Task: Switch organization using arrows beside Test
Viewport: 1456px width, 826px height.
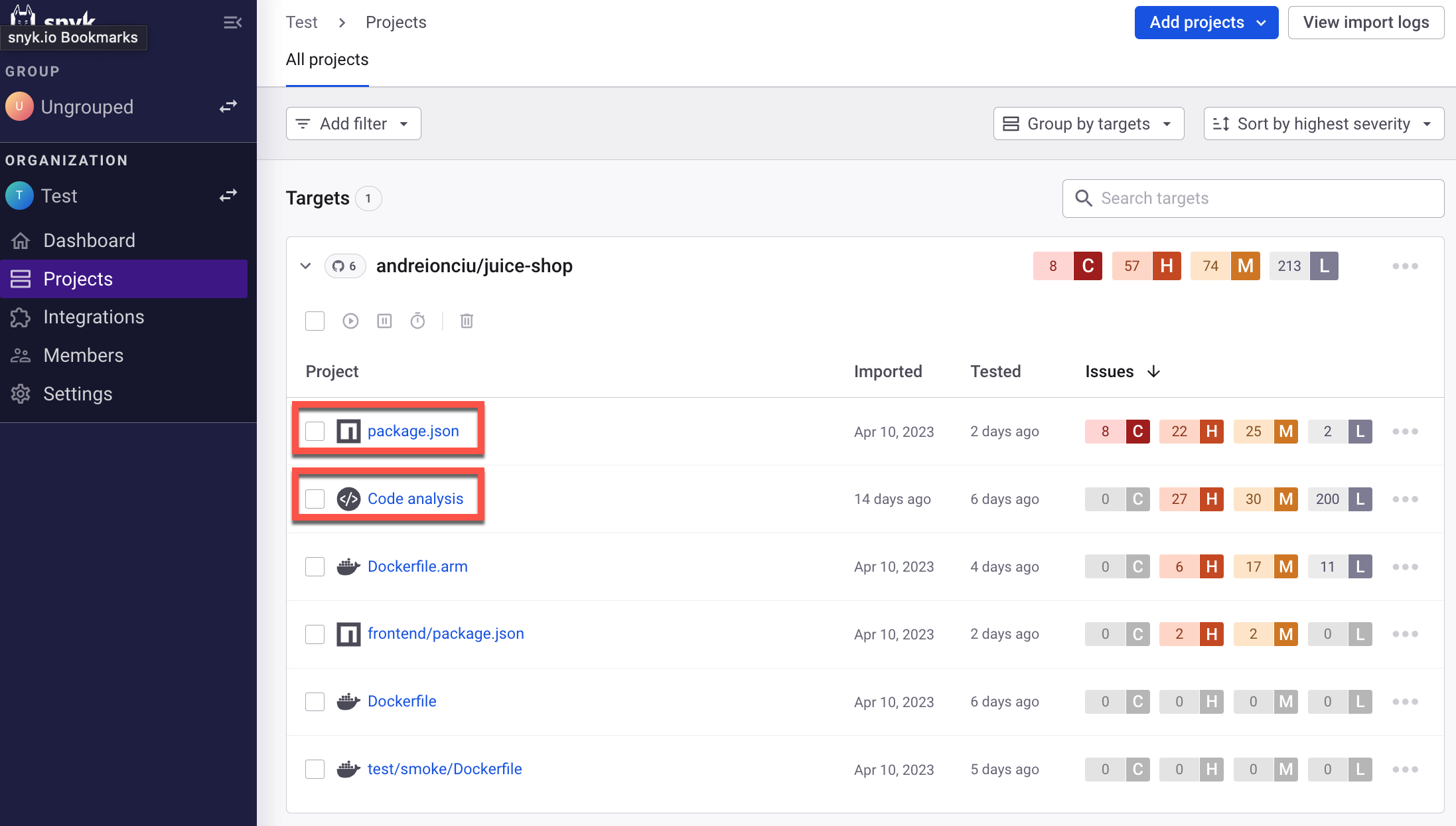Action: pos(228,195)
